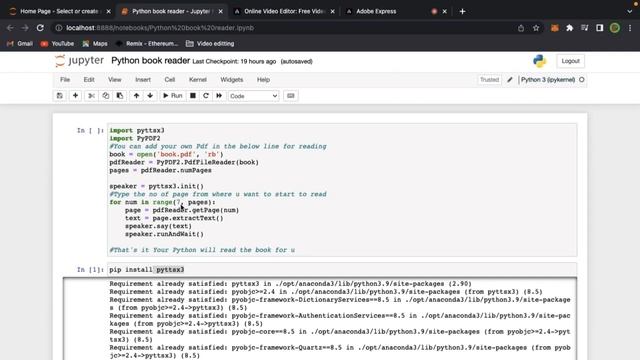Open the Help menu

(x=263, y=80)
